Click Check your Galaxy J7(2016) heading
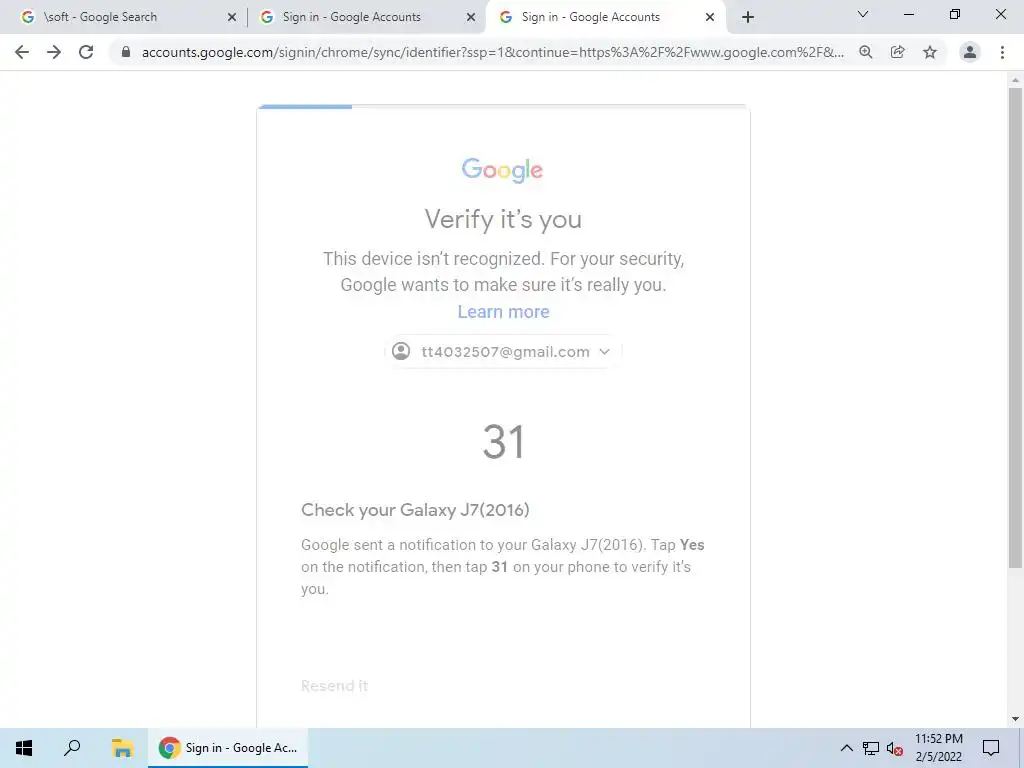The image size is (1024, 768). (415, 510)
